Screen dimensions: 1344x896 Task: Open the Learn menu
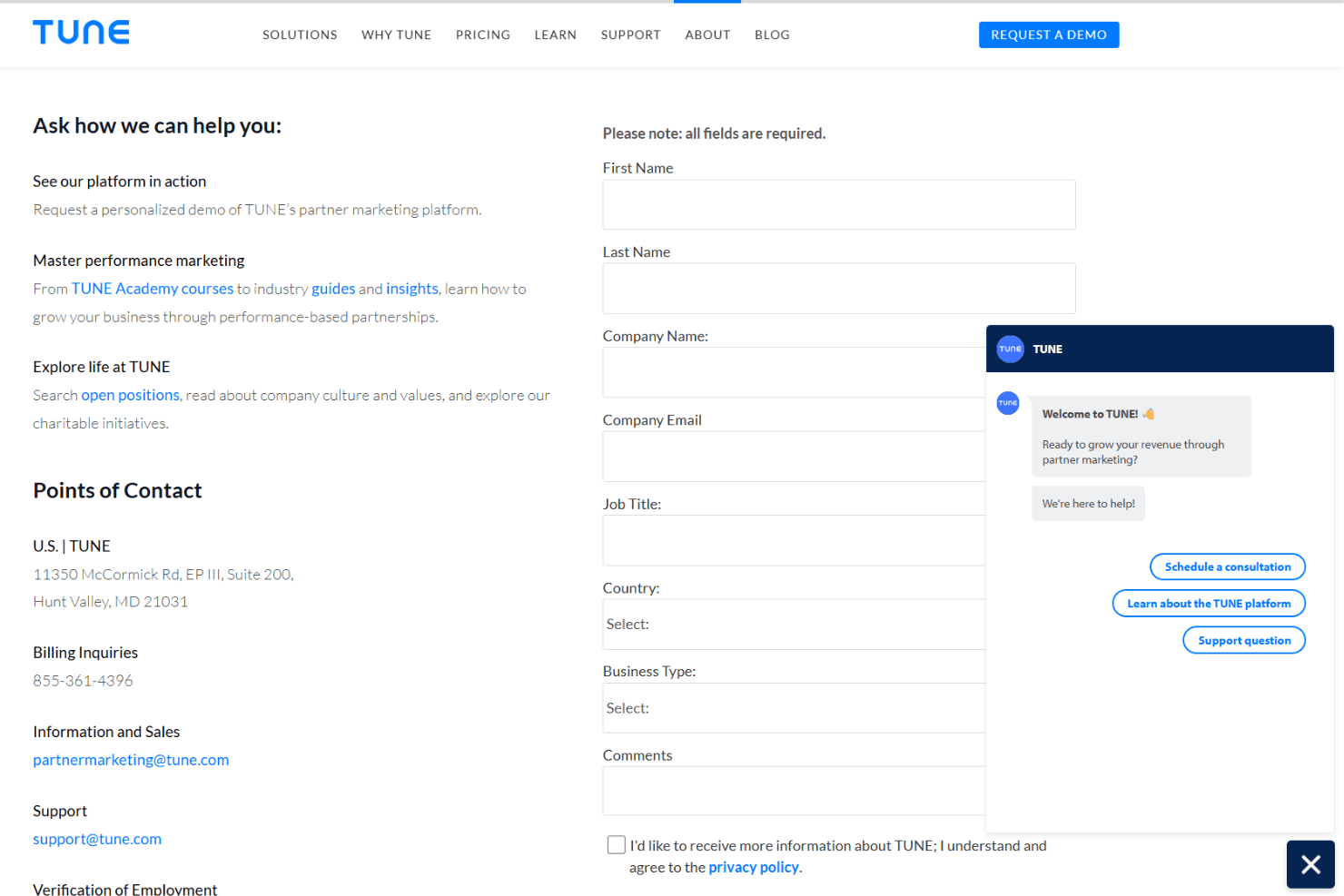(556, 34)
